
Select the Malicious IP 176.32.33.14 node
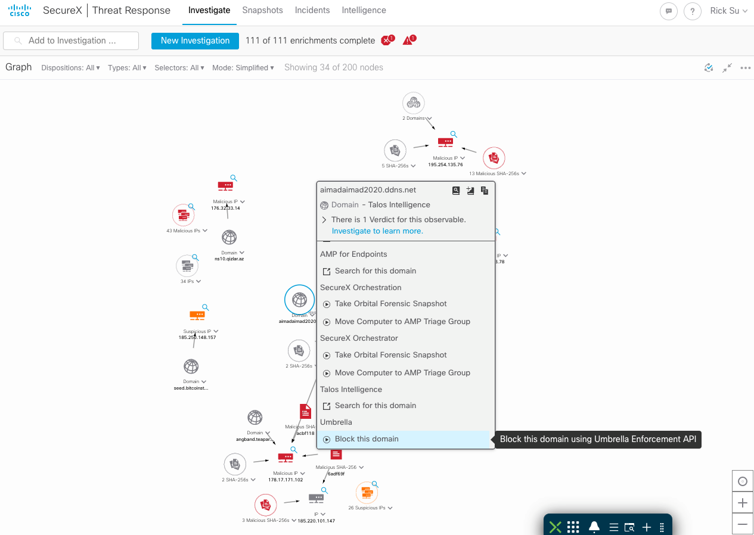pos(225,186)
